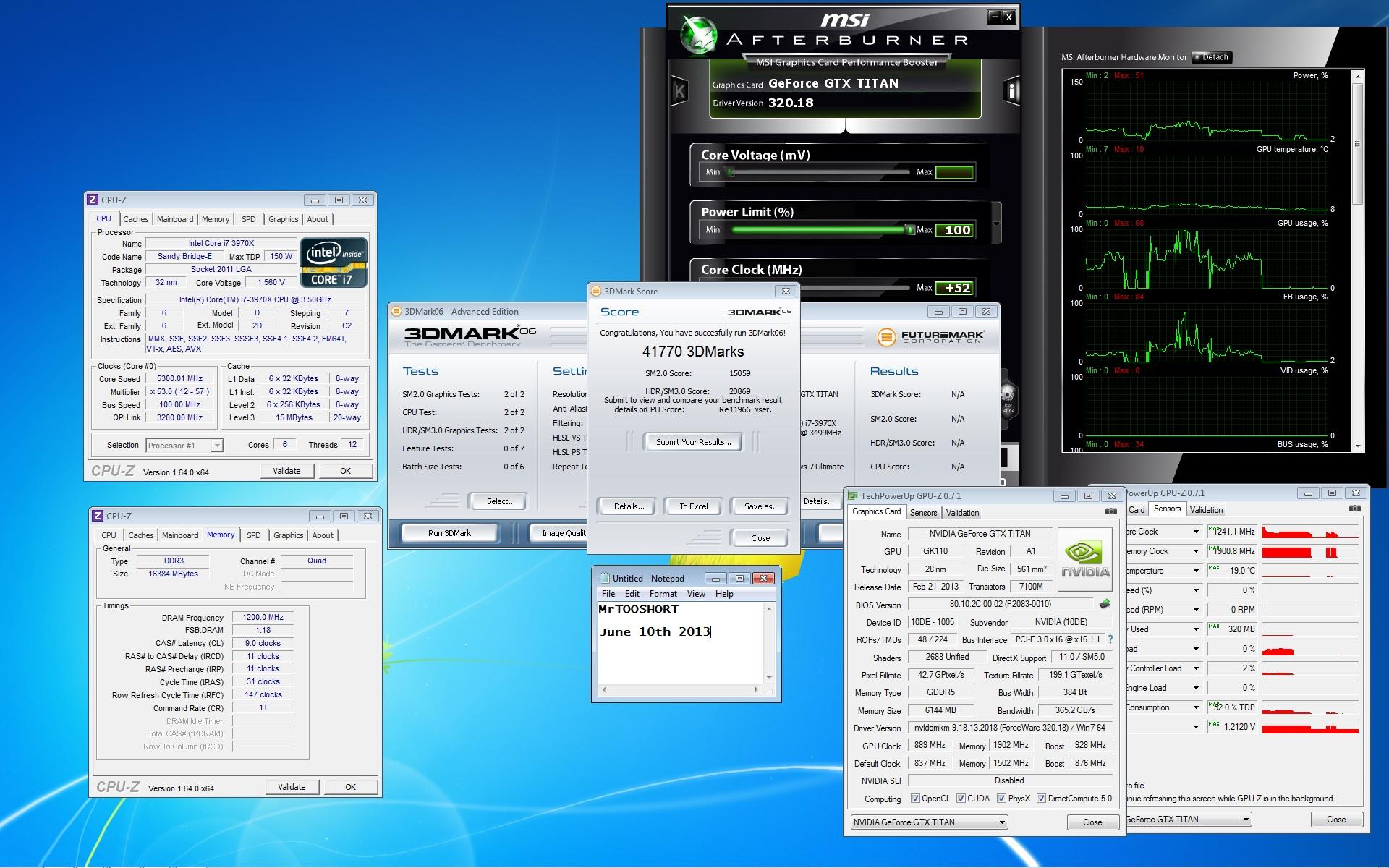1389x868 pixels.
Task: Click Save as in the 3DMark Score dialog
Action: tap(761, 506)
